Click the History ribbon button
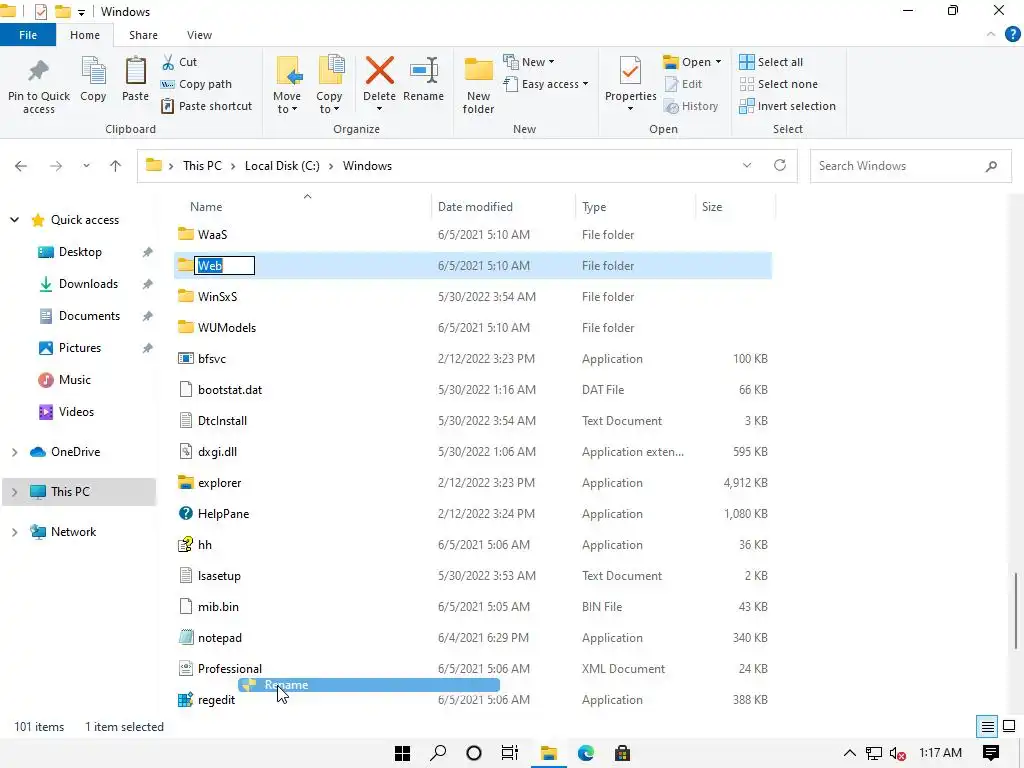This screenshot has height=768, width=1024. (691, 106)
